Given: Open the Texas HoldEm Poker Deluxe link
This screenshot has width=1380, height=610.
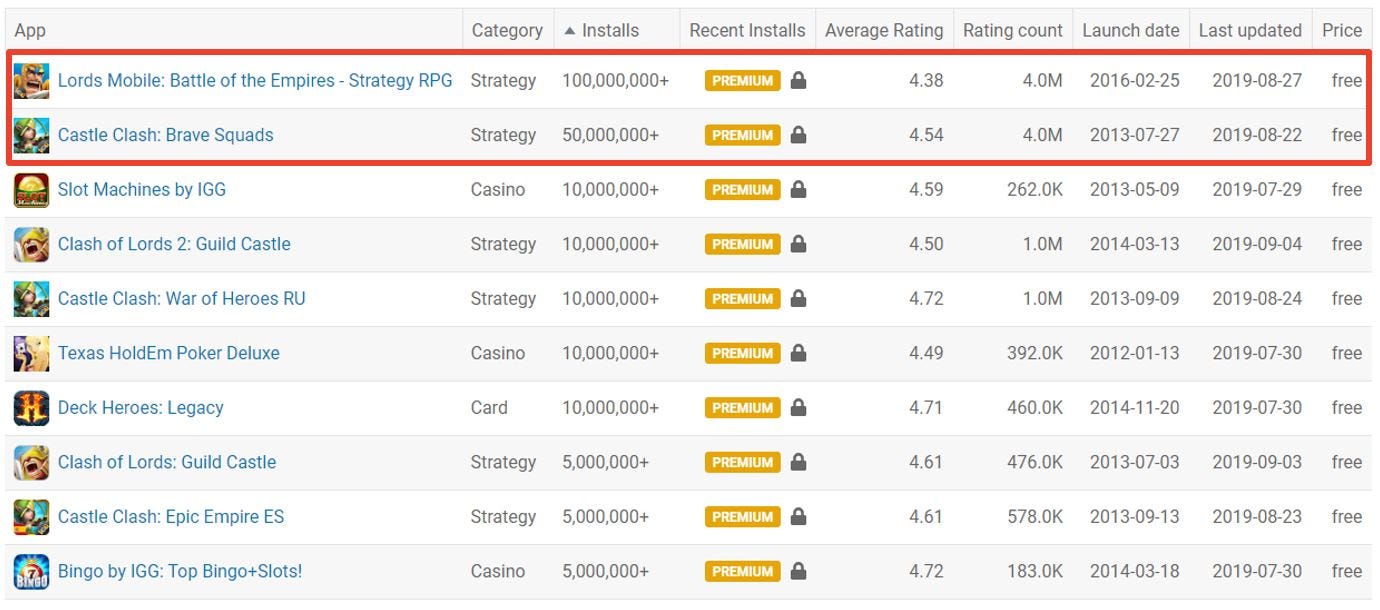Looking at the screenshot, I should pyautogui.click(x=169, y=352).
